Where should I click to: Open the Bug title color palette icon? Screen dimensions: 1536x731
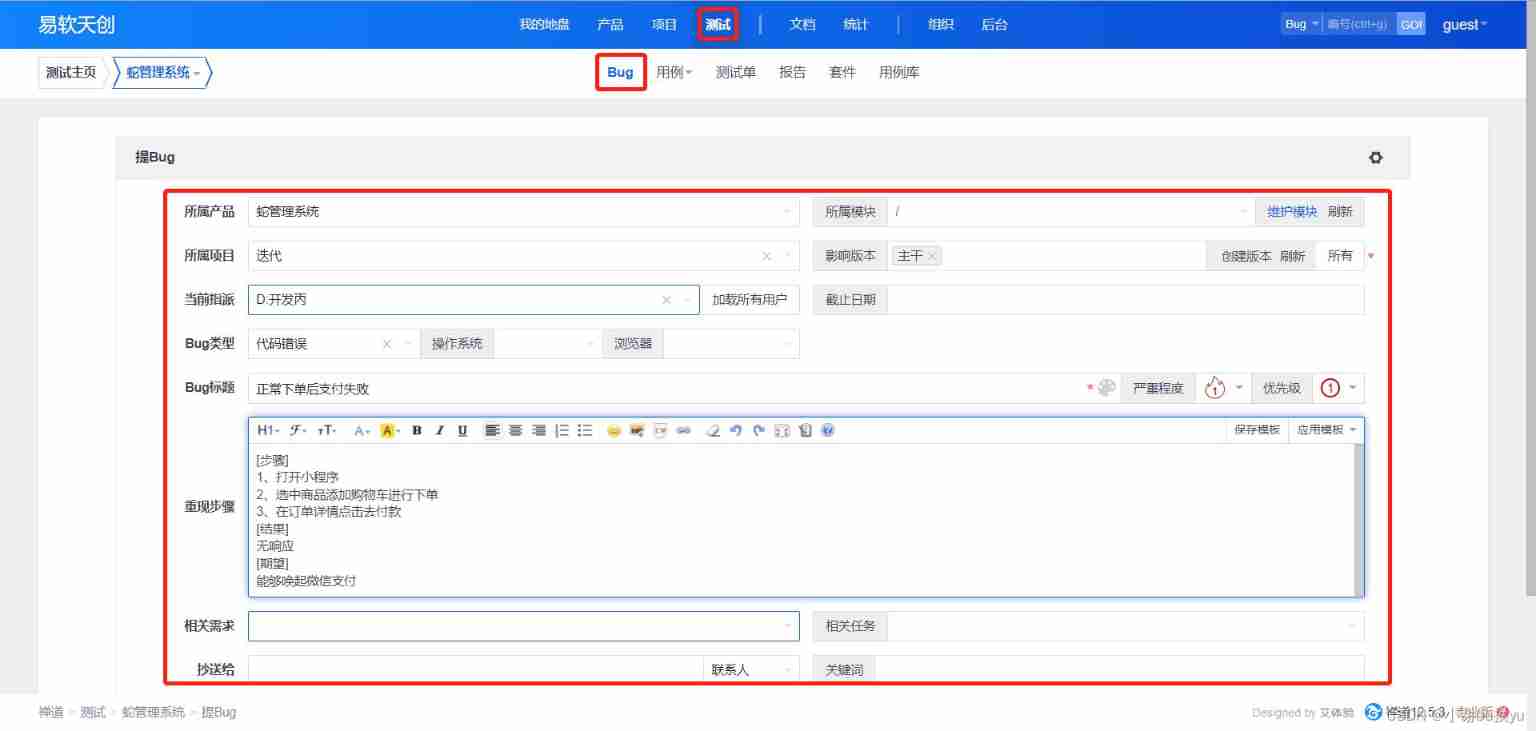pos(1106,388)
